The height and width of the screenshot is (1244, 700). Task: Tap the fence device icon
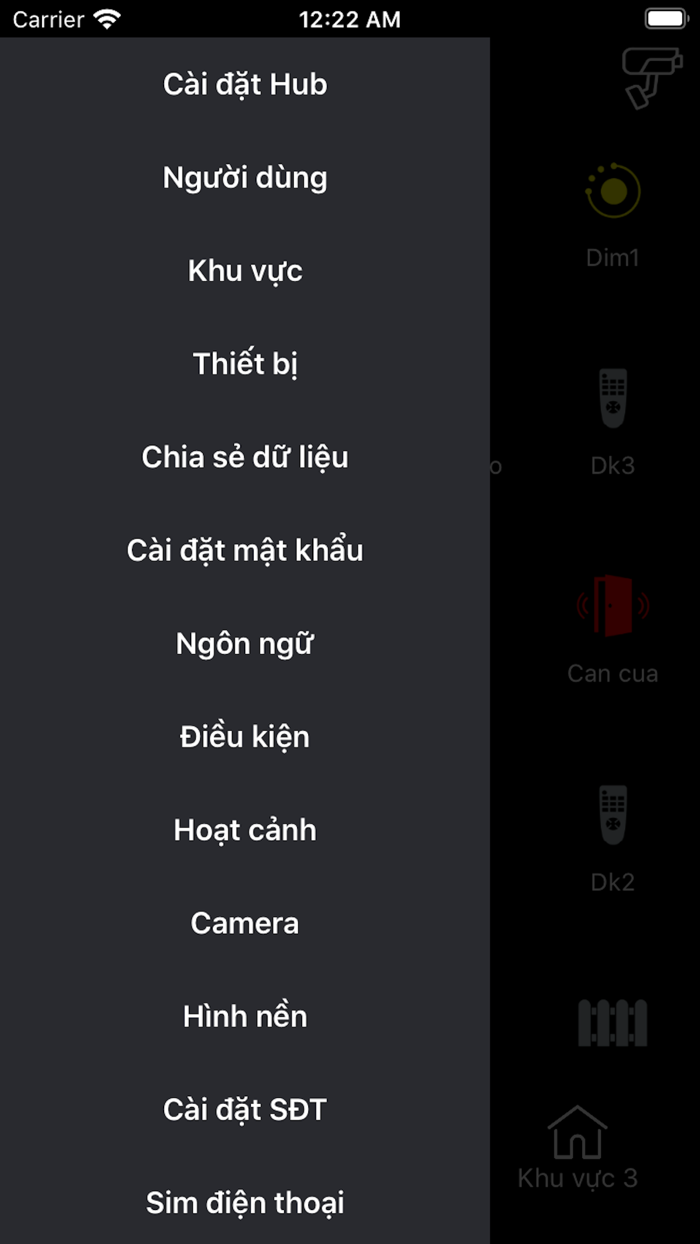613,1022
